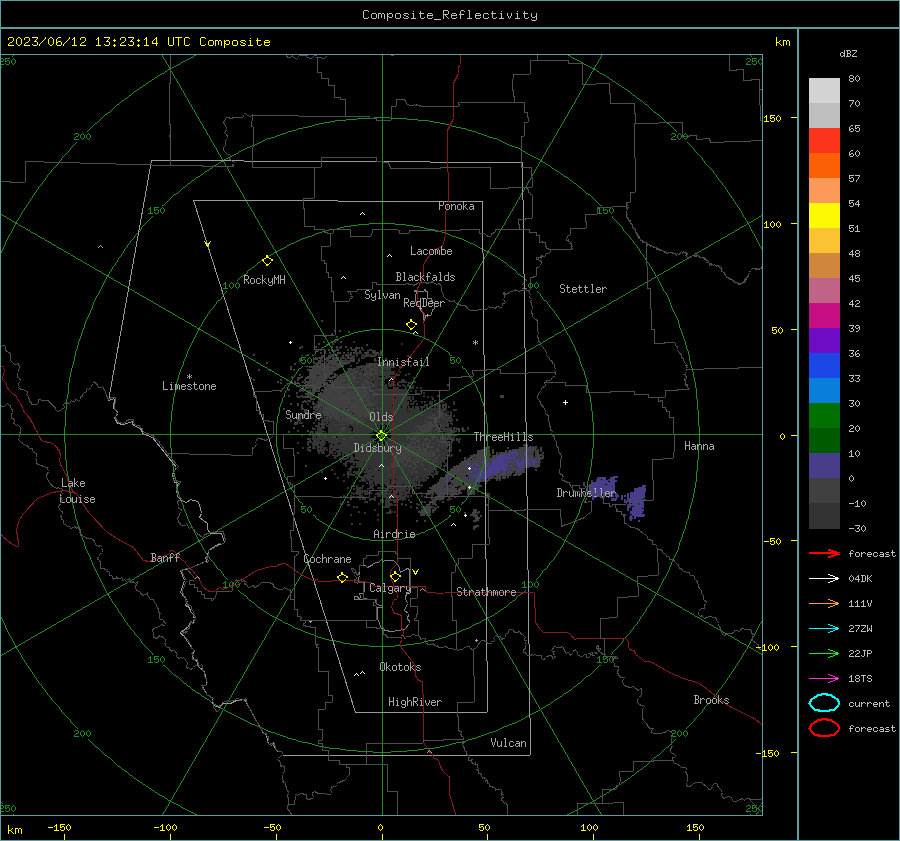Click the Drumheller city label
900x841 pixels.
pos(587,493)
